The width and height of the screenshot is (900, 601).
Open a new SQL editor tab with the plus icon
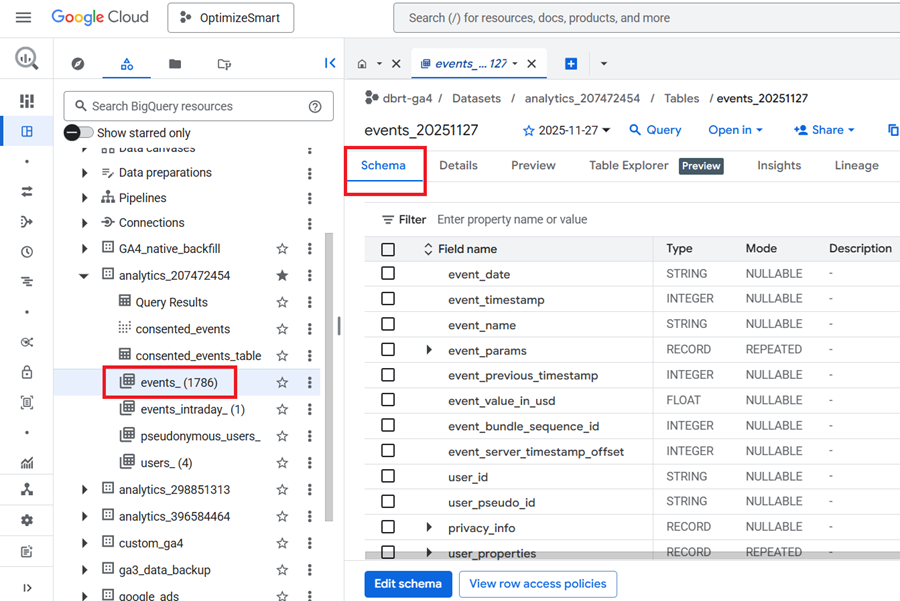pyautogui.click(x=570, y=62)
